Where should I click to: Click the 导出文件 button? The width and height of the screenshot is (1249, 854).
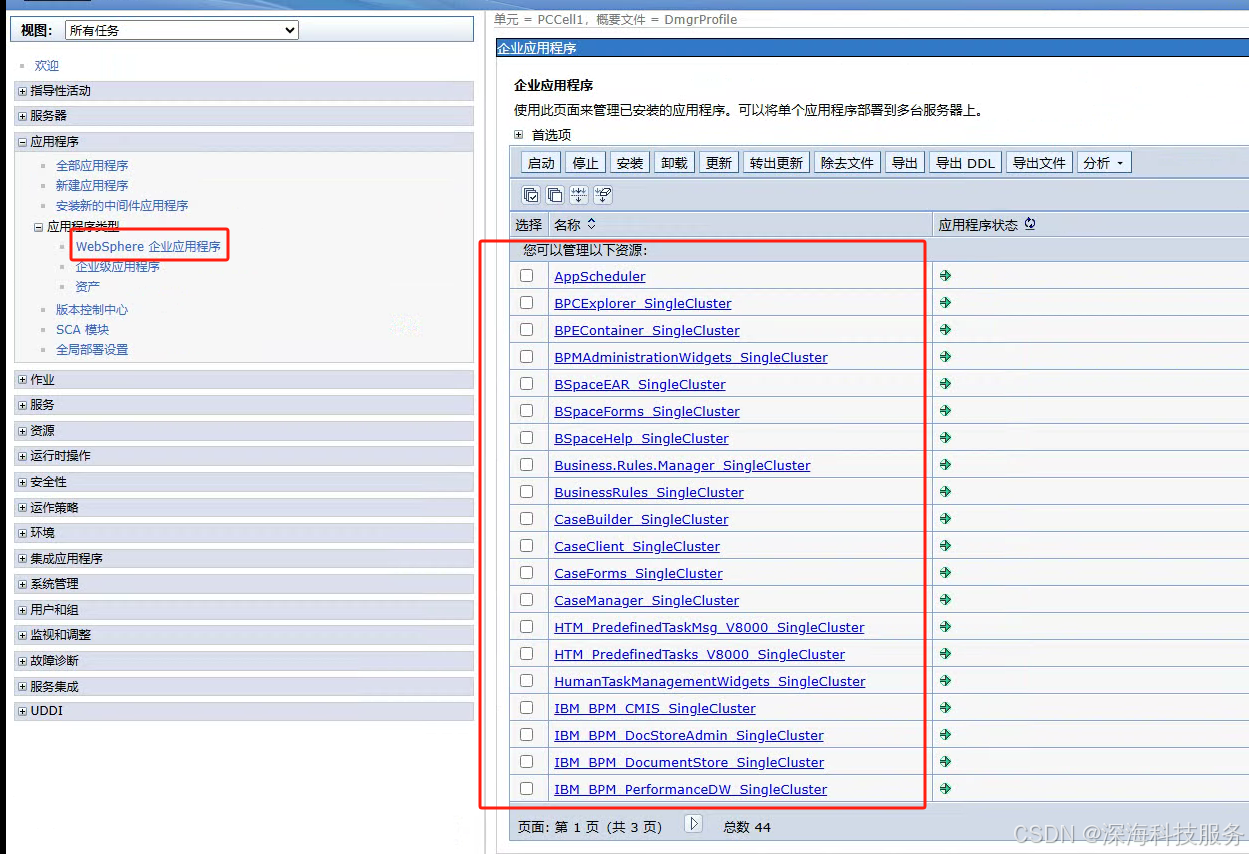(1039, 163)
